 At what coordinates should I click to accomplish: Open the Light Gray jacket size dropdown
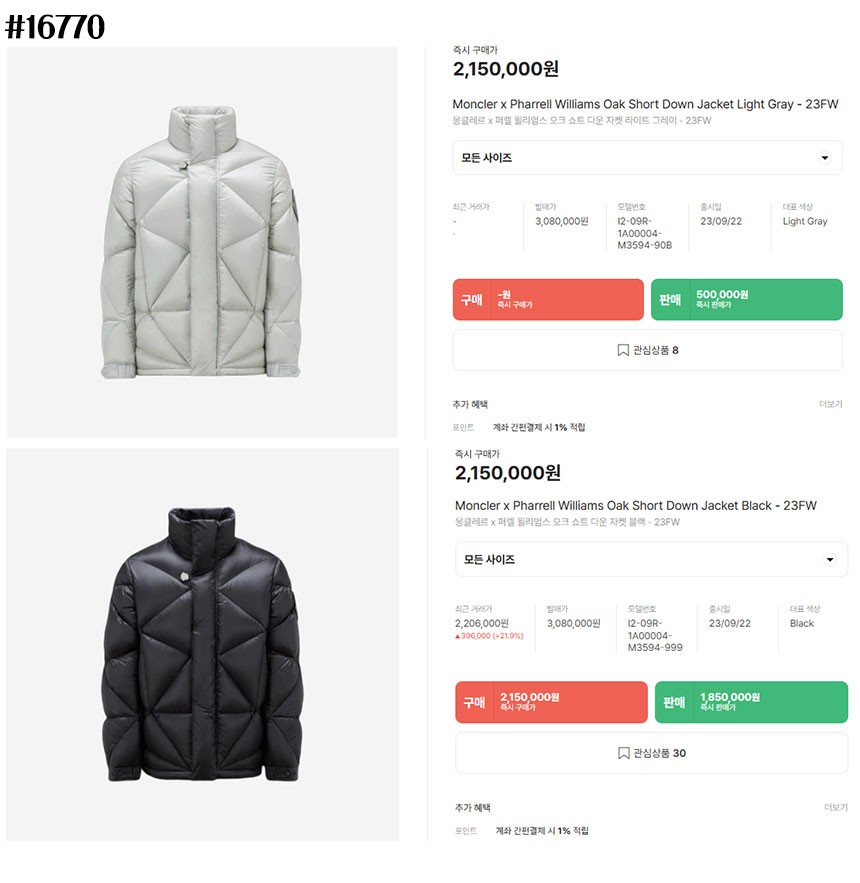click(x=647, y=158)
